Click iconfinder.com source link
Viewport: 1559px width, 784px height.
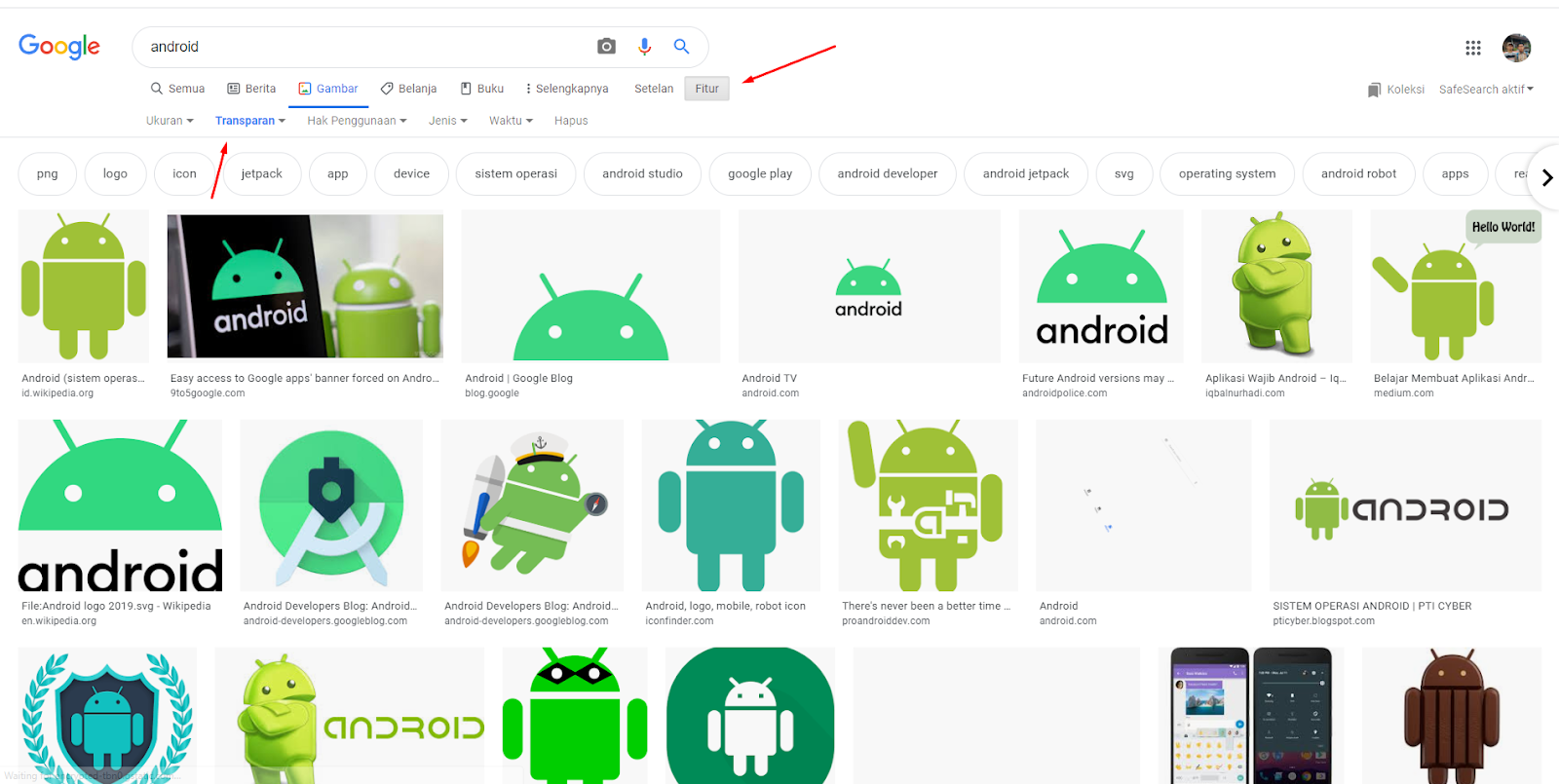[679, 621]
